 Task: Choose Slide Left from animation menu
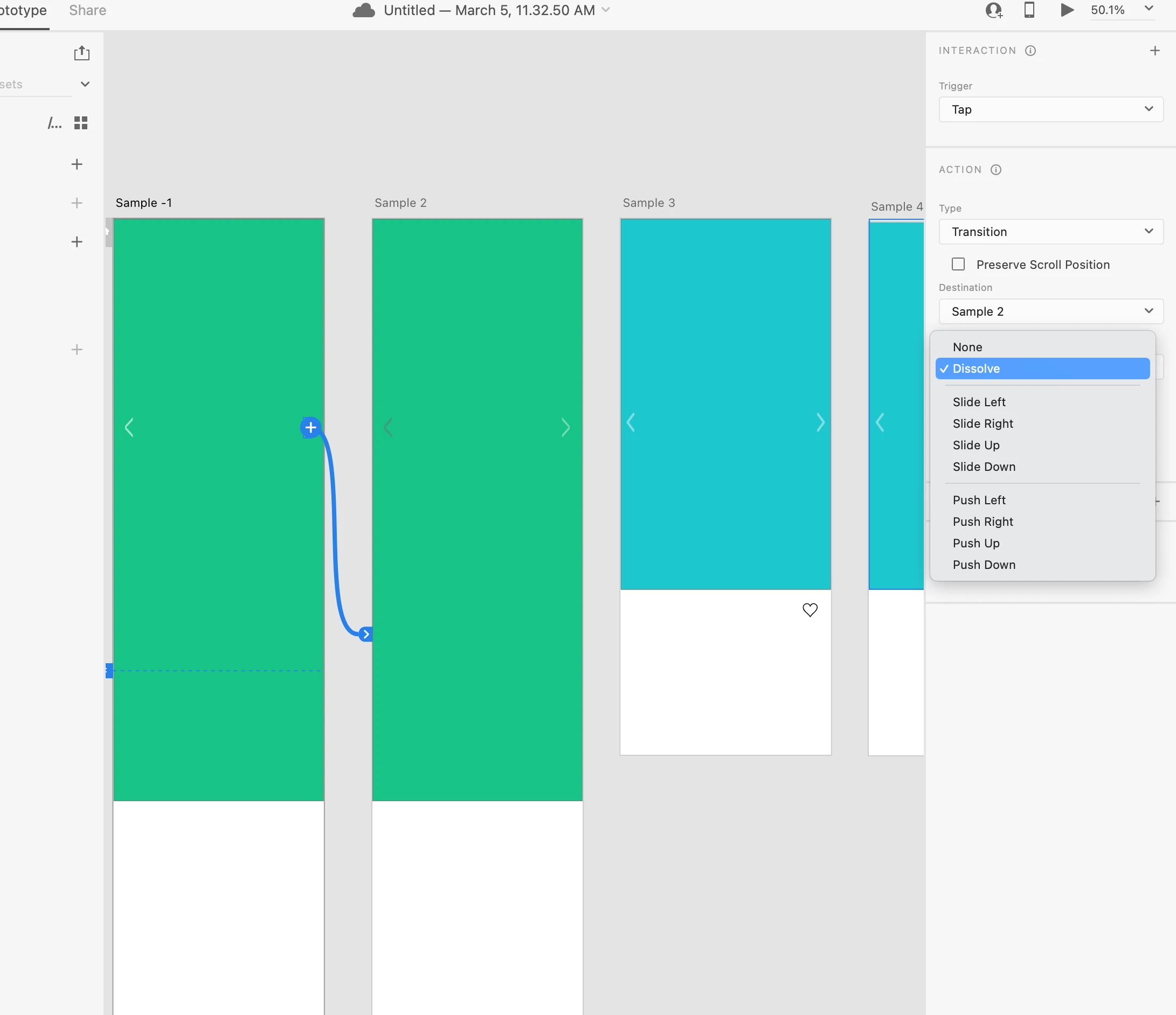(x=979, y=402)
